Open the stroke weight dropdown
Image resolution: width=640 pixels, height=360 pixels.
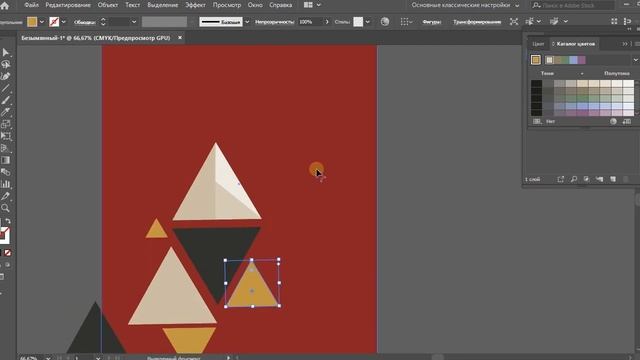click(133, 22)
